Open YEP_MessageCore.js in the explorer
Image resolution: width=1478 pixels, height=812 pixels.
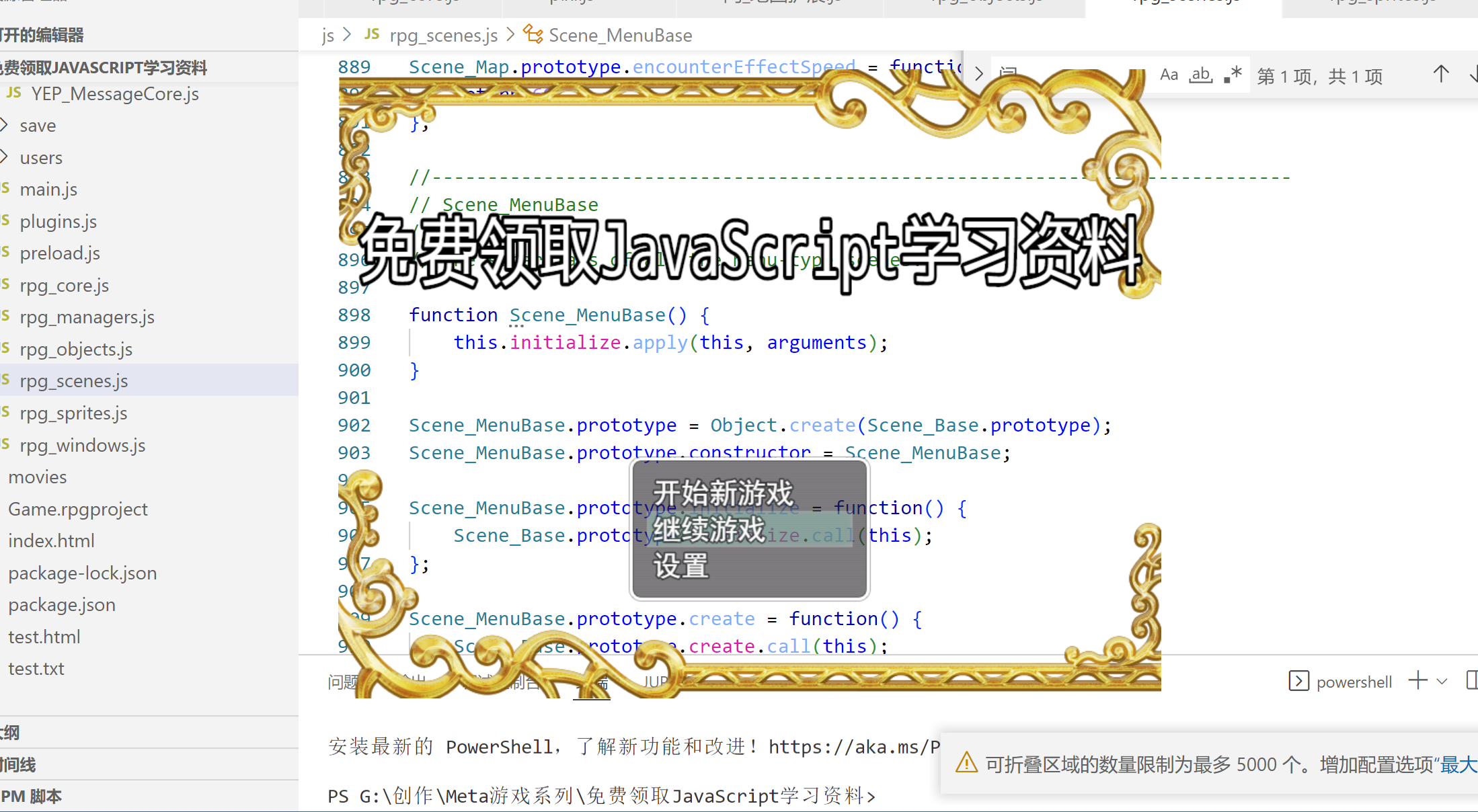tap(115, 93)
